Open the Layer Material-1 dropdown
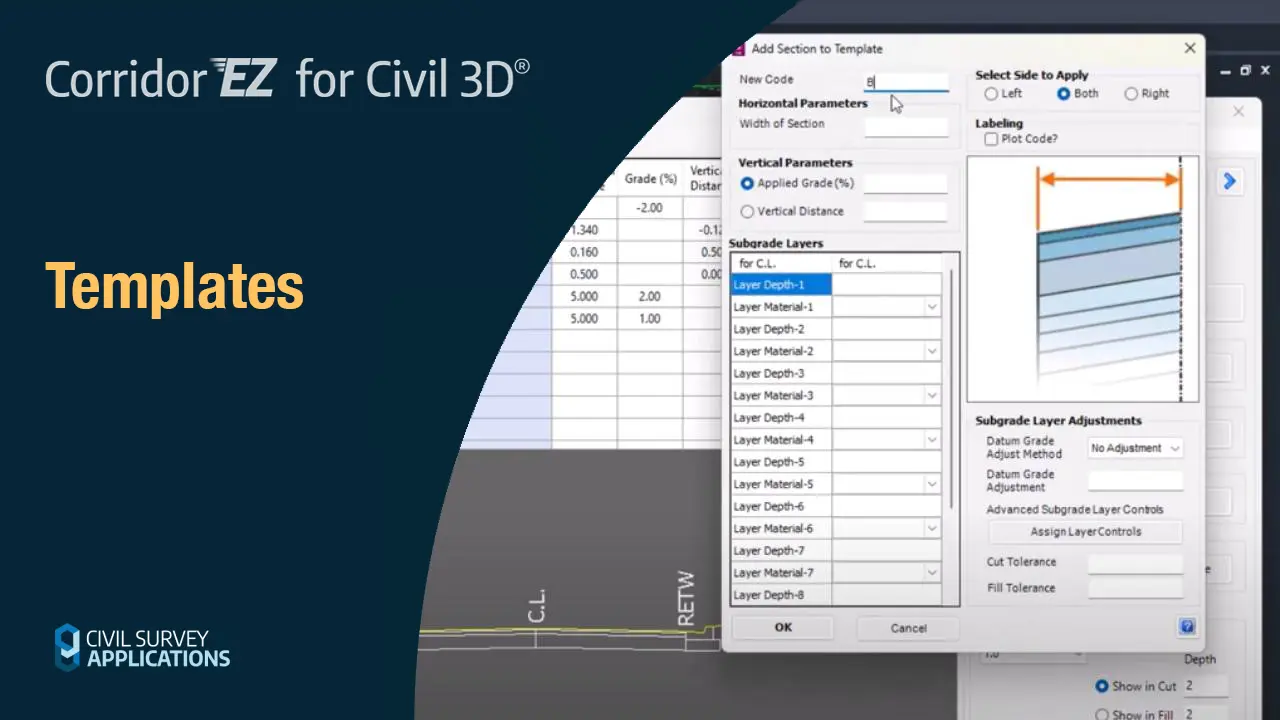Viewport: 1280px width, 720px height. click(x=932, y=307)
